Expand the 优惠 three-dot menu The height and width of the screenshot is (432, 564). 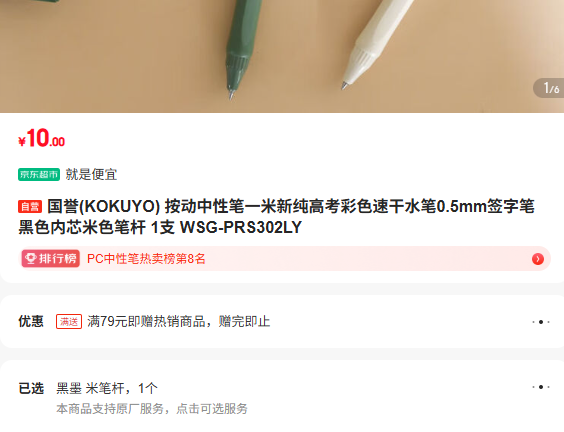point(541,322)
